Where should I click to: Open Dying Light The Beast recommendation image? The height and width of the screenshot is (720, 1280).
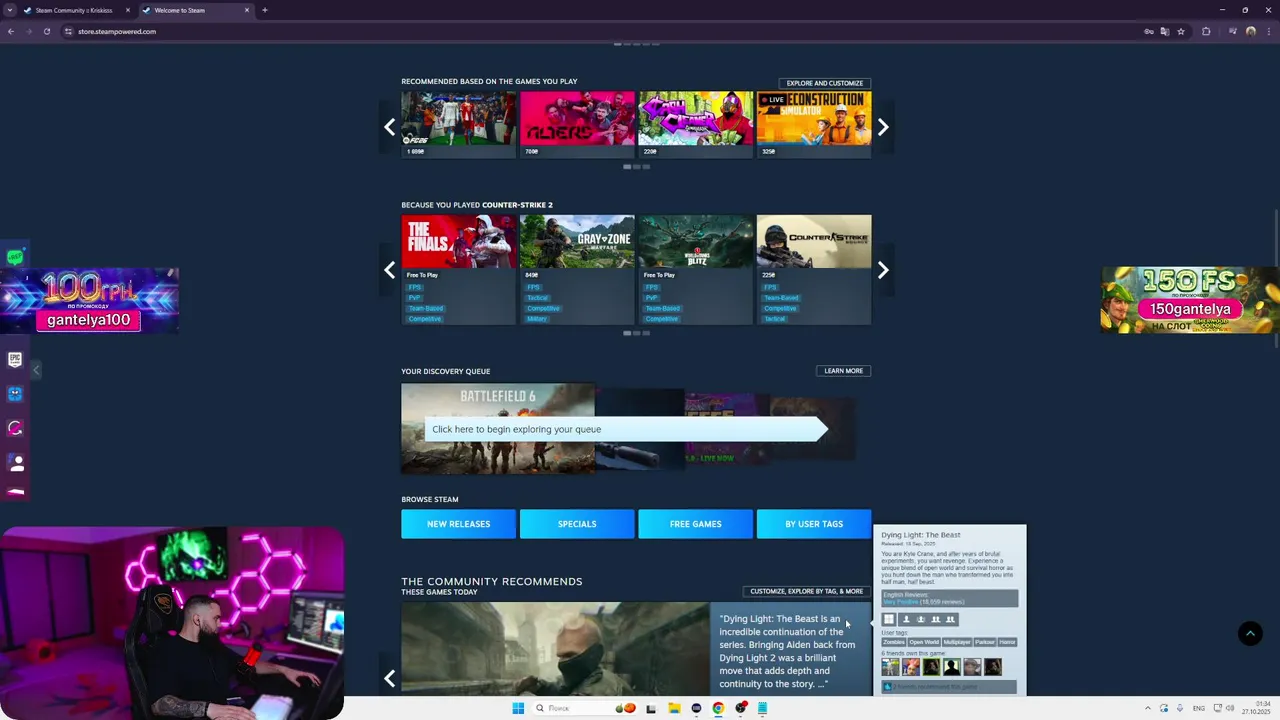click(555, 648)
